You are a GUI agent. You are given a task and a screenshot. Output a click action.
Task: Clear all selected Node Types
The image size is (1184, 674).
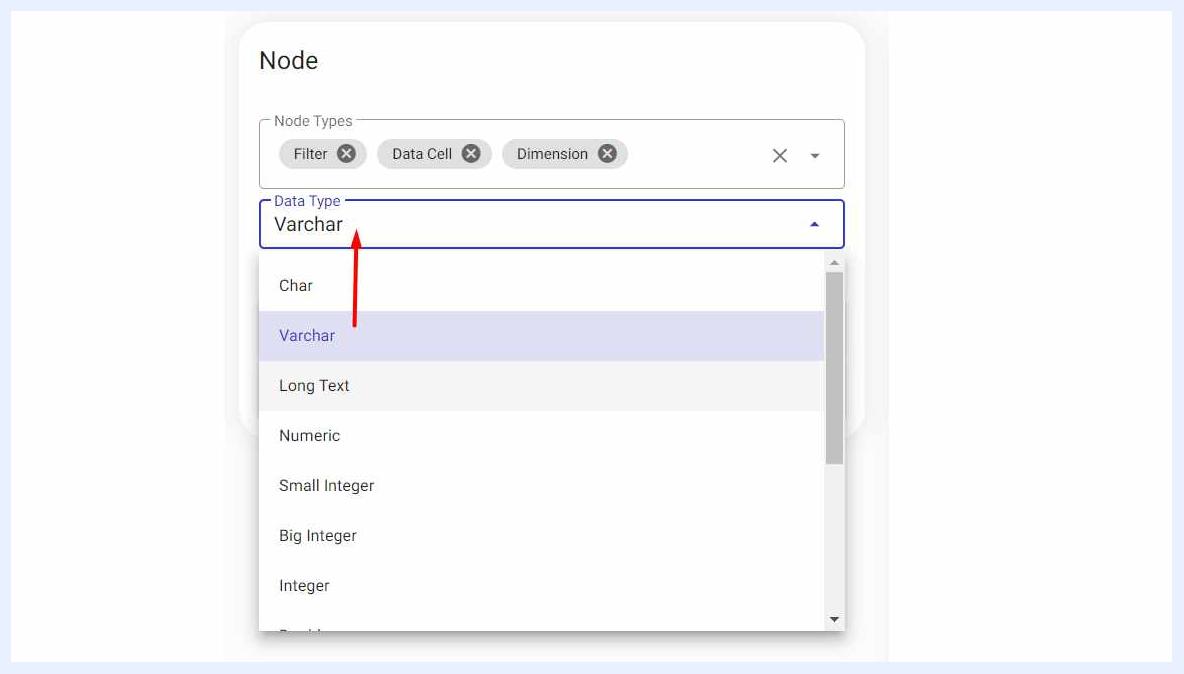coord(780,155)
